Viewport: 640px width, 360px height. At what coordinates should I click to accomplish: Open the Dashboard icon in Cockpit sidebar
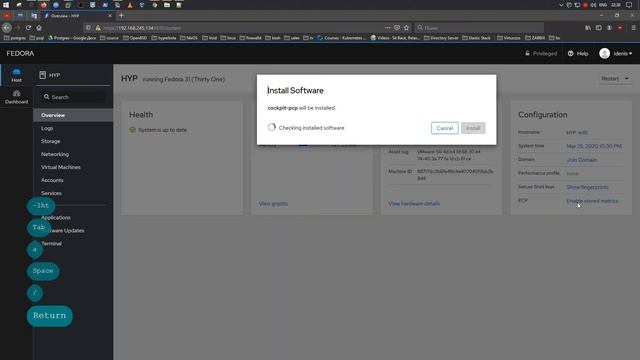click(16, 97)
